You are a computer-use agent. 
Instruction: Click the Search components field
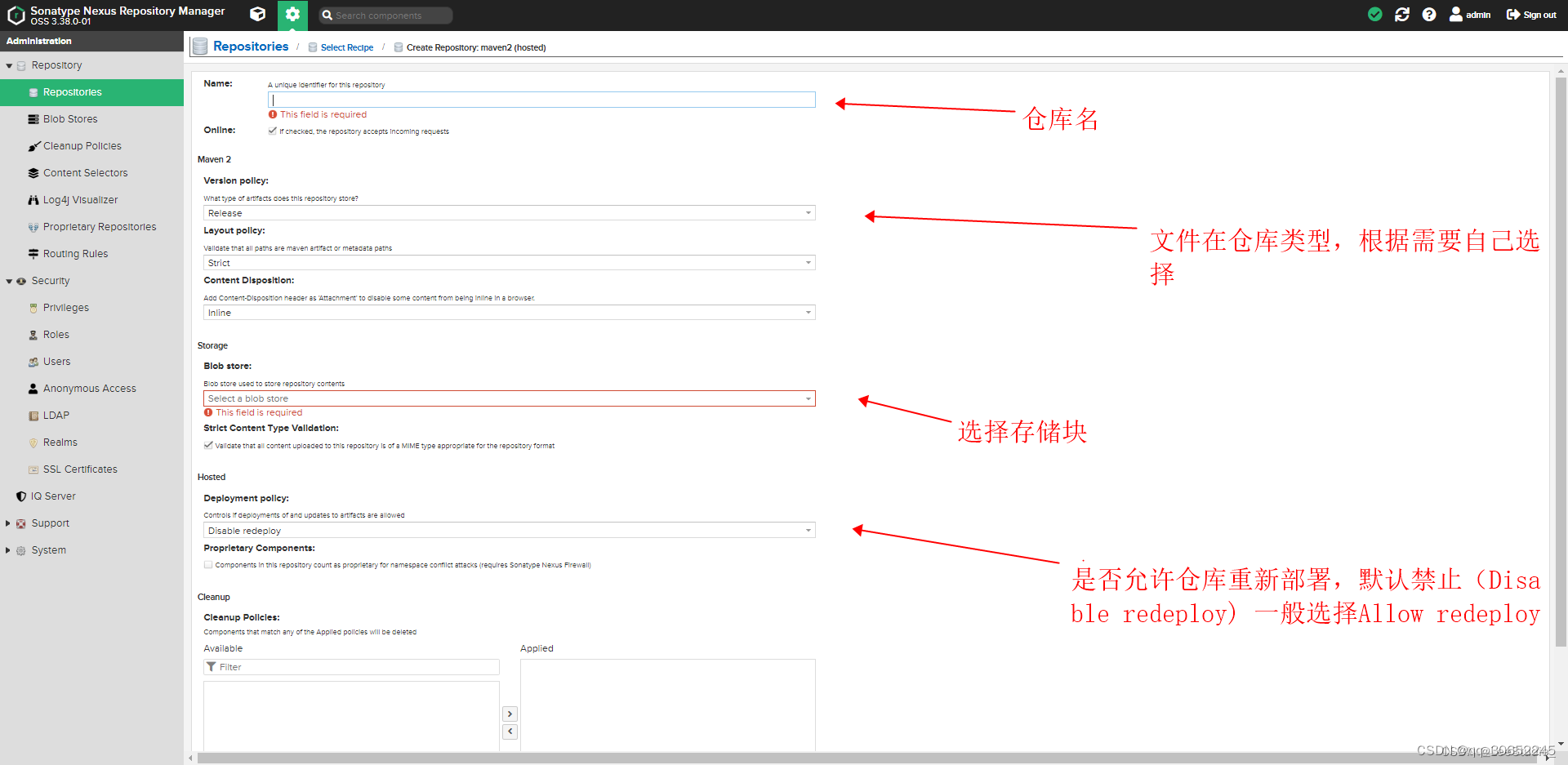385,16
